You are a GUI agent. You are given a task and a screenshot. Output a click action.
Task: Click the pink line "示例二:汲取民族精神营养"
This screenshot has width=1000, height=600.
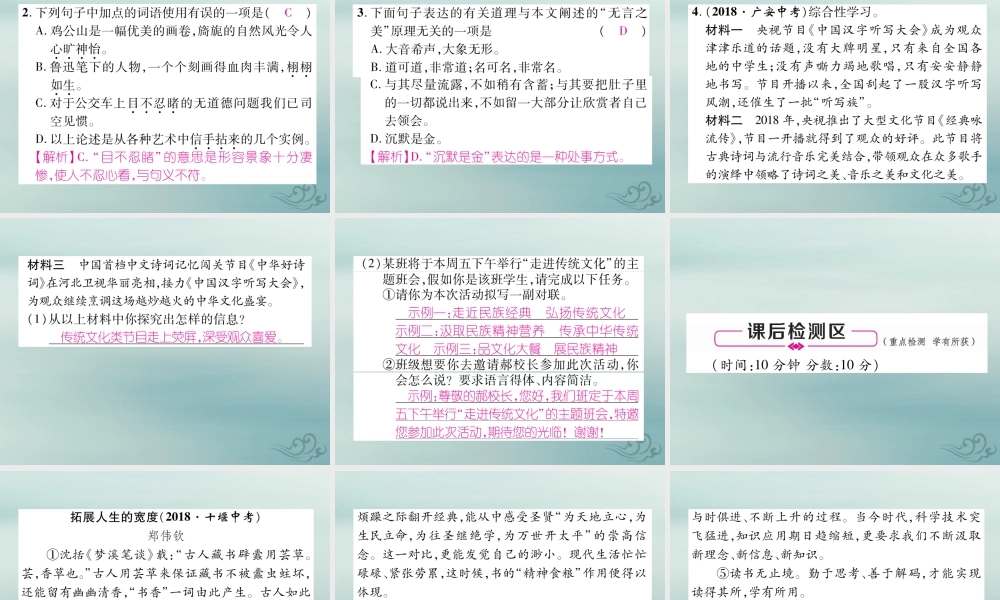tap(517, 330)
